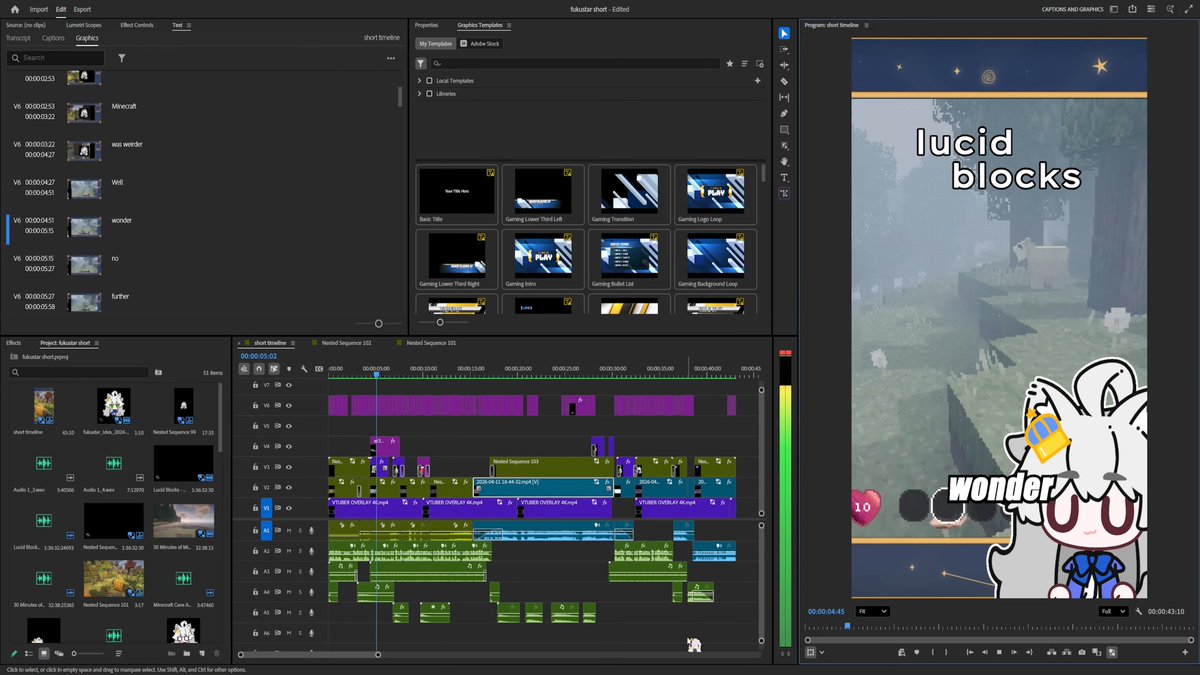The height and width of the screenshot is (675, 1200).
Task: Open the Transcript tab
Action: (x=18, y=38)
